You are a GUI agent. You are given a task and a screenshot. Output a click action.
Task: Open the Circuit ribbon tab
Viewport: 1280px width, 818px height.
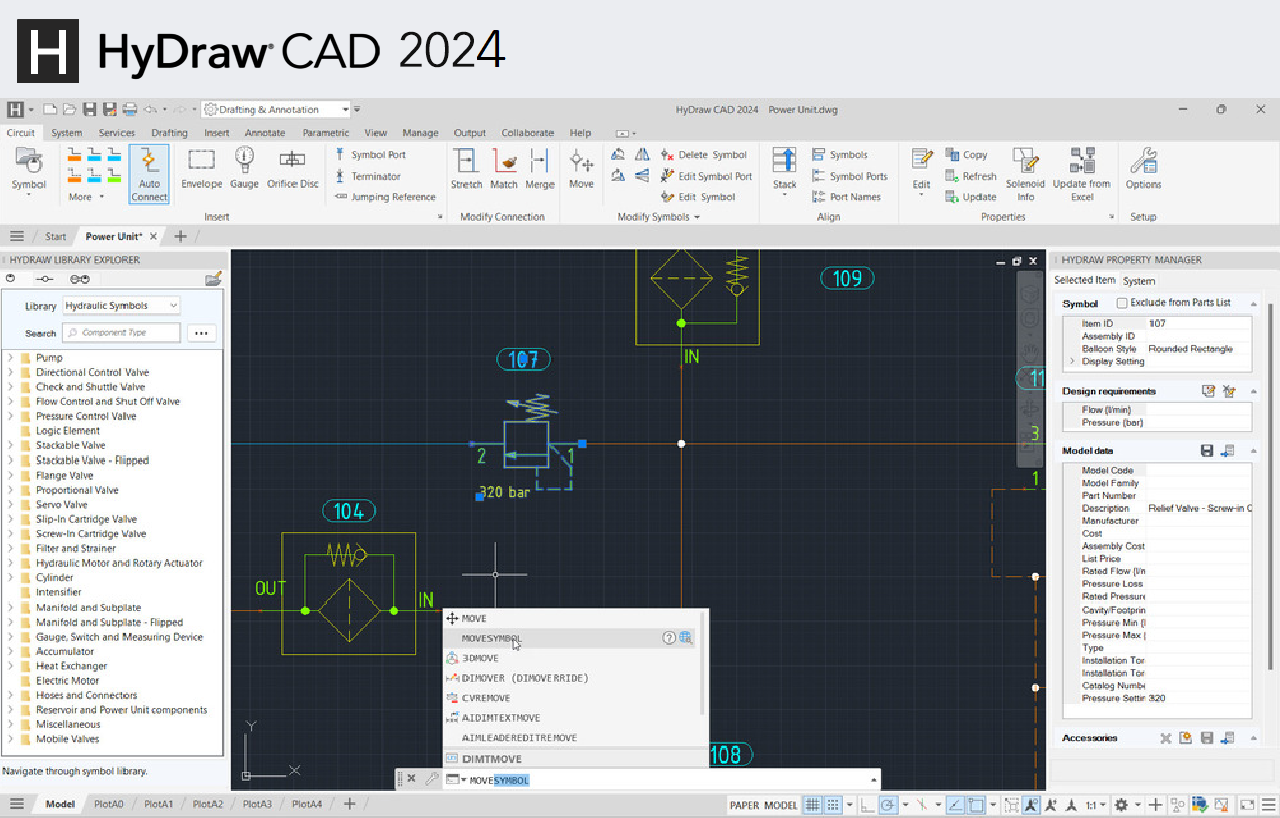click(x=21, y=133)
